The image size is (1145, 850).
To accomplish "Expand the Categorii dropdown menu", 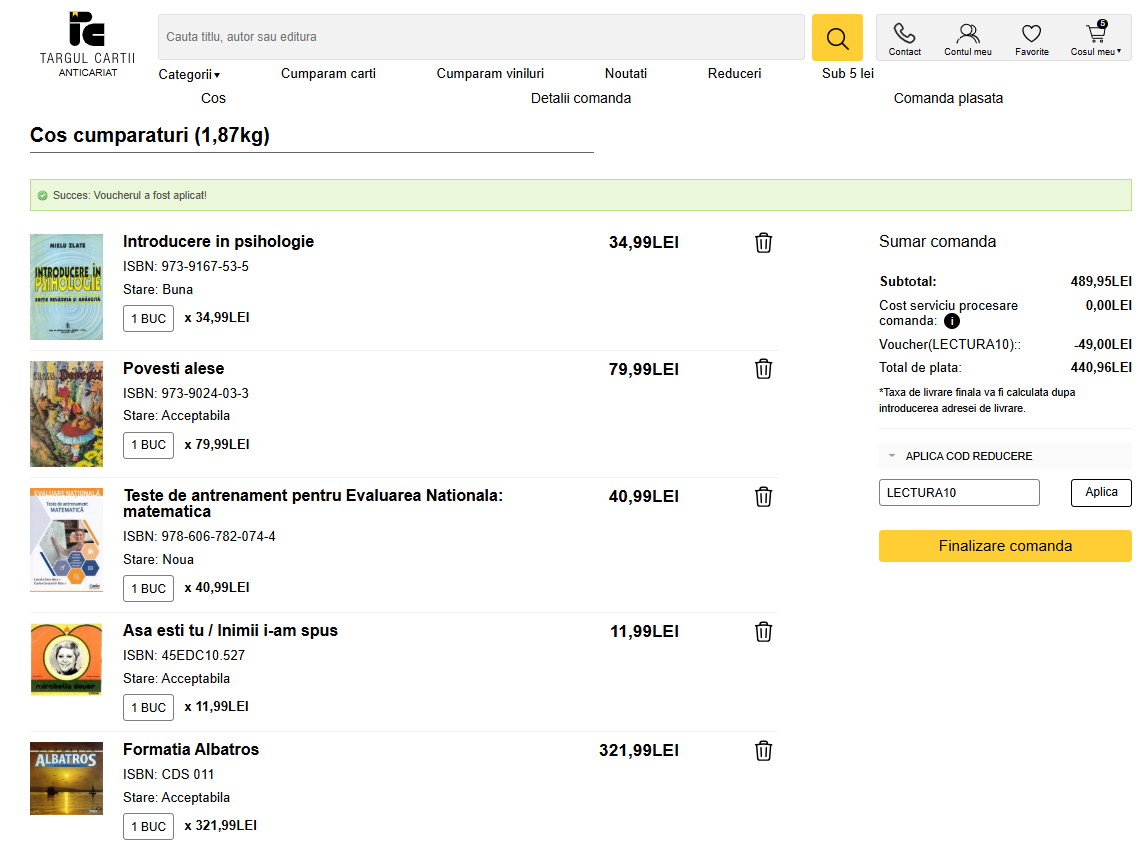I will [x=189, y=74].
